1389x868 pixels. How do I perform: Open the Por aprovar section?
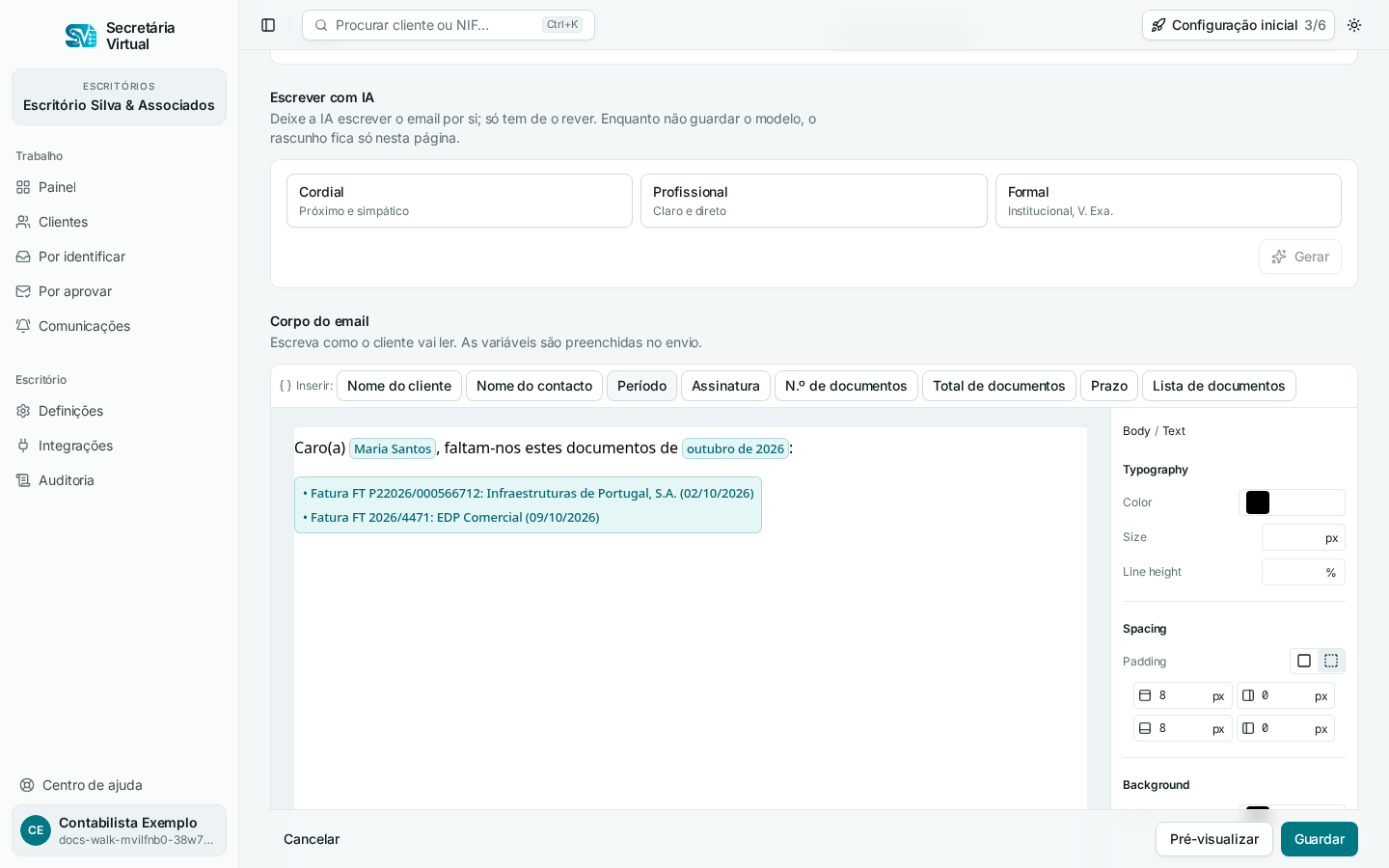pyautogui.click(x=120, y=291)
